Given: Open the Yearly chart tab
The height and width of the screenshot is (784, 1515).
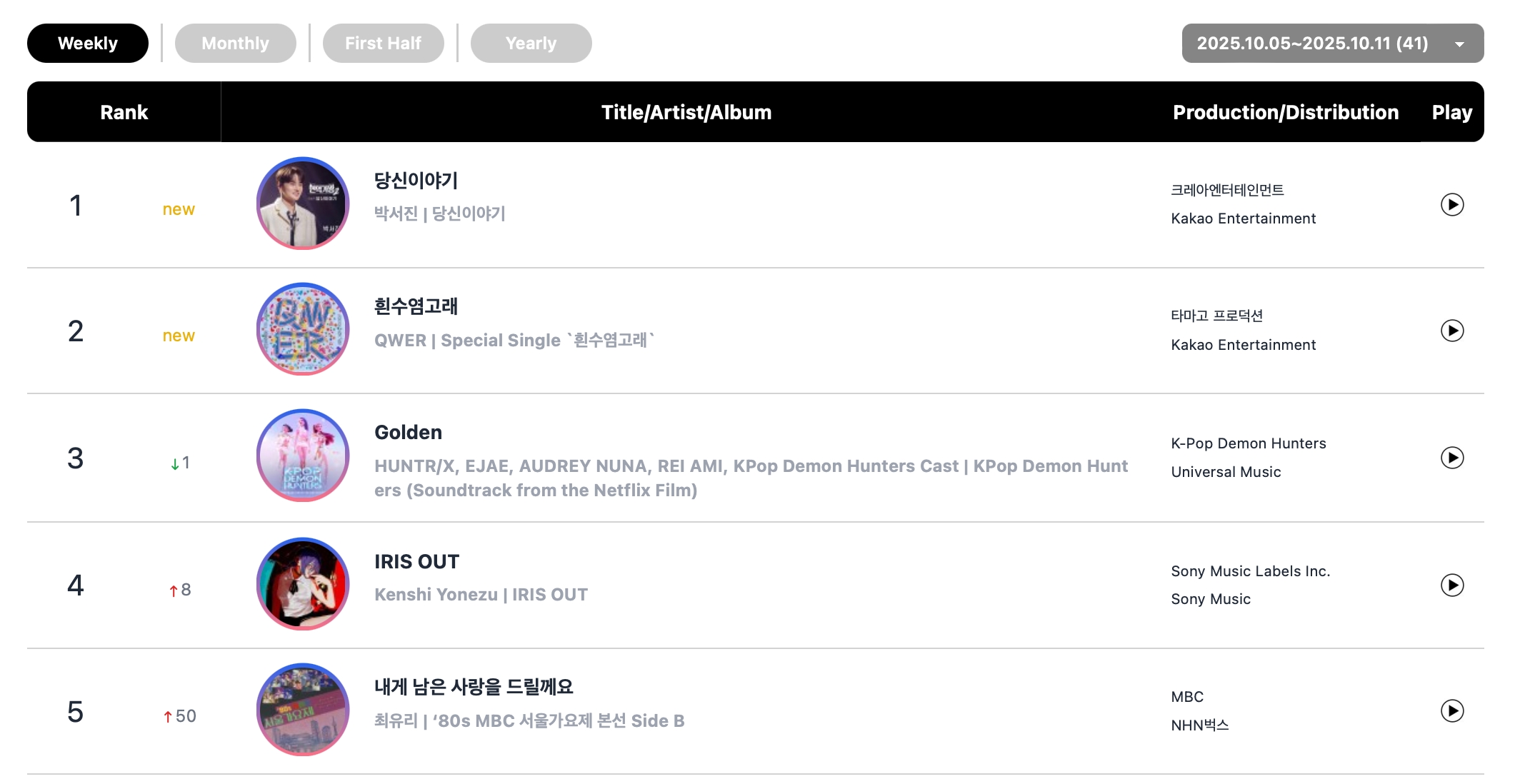Looking at the screenshot, I should 531,44.
